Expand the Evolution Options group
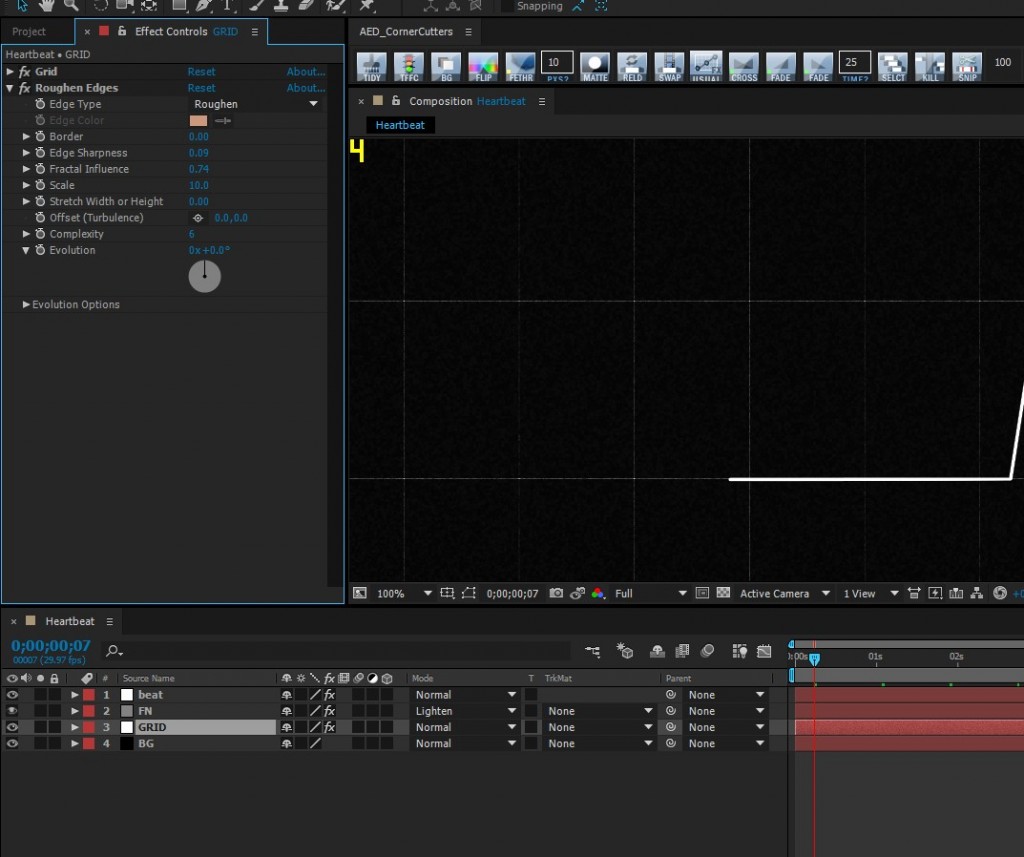This screenshot has height=857, width=1024. click(x=27, y=305)
